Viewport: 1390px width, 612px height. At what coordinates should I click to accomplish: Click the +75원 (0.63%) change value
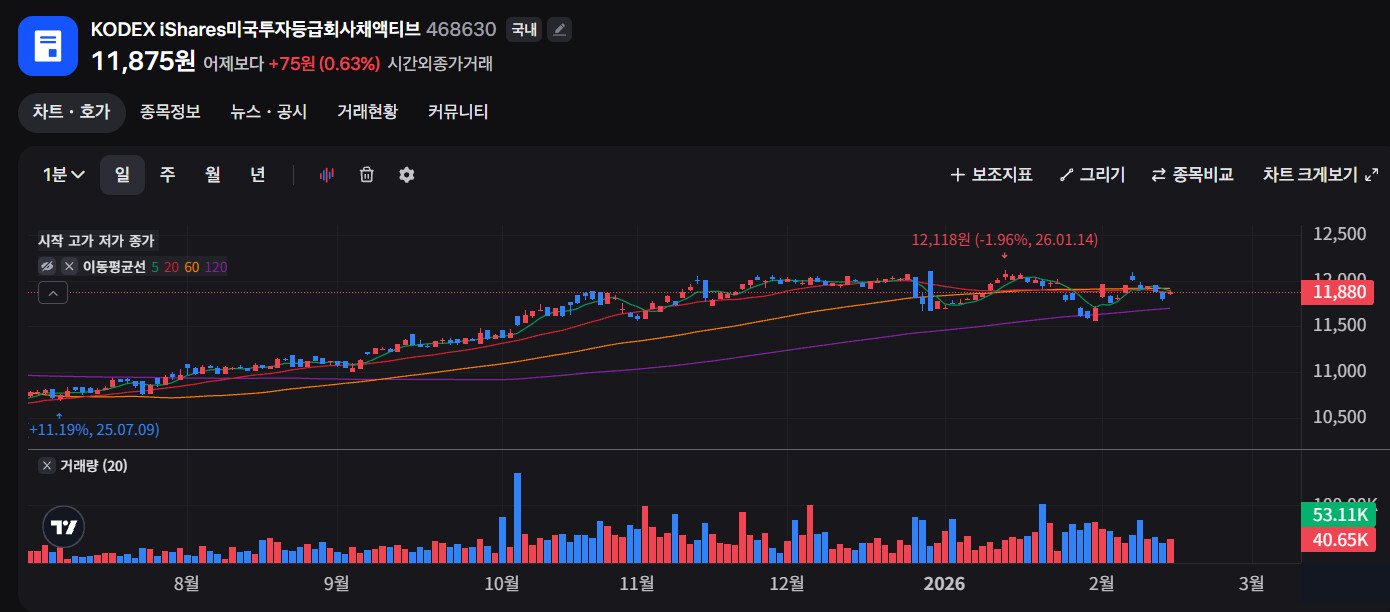pyautogui.click(x=324, y=64)
